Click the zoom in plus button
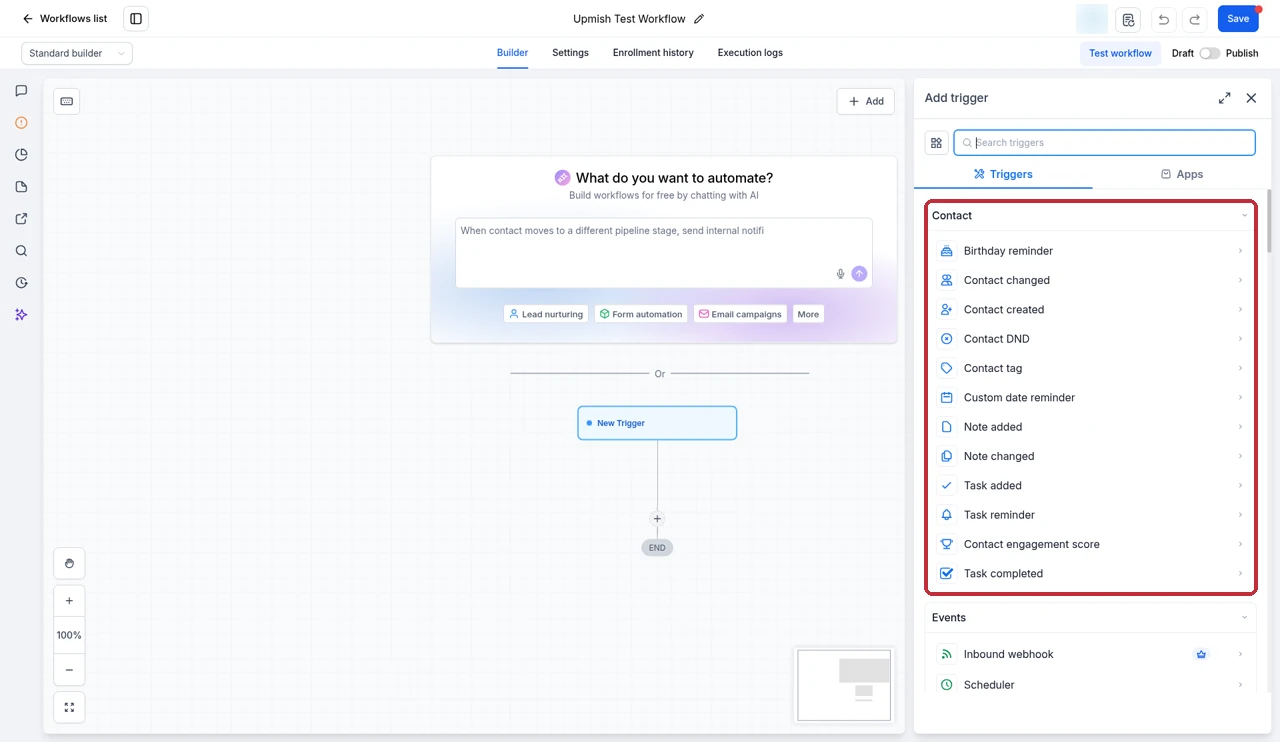This screenshot has width=1280, height=742. coord(69,601)
